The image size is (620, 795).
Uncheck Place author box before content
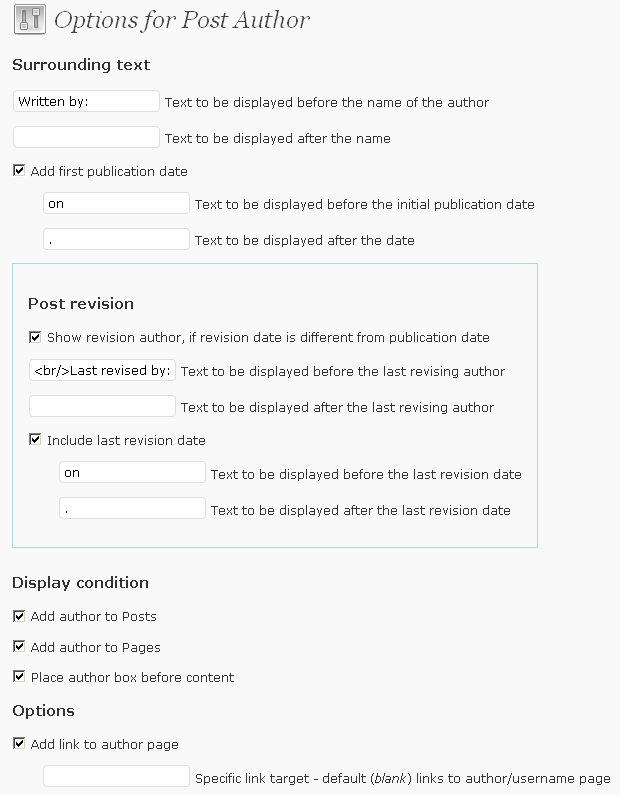tap(19, 677)
